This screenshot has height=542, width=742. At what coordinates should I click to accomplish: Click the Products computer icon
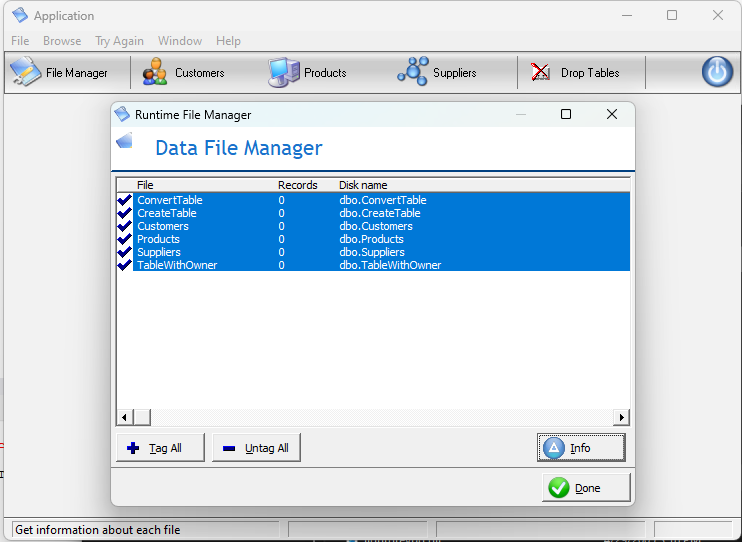pyautogui.click(x=283, y=73)
